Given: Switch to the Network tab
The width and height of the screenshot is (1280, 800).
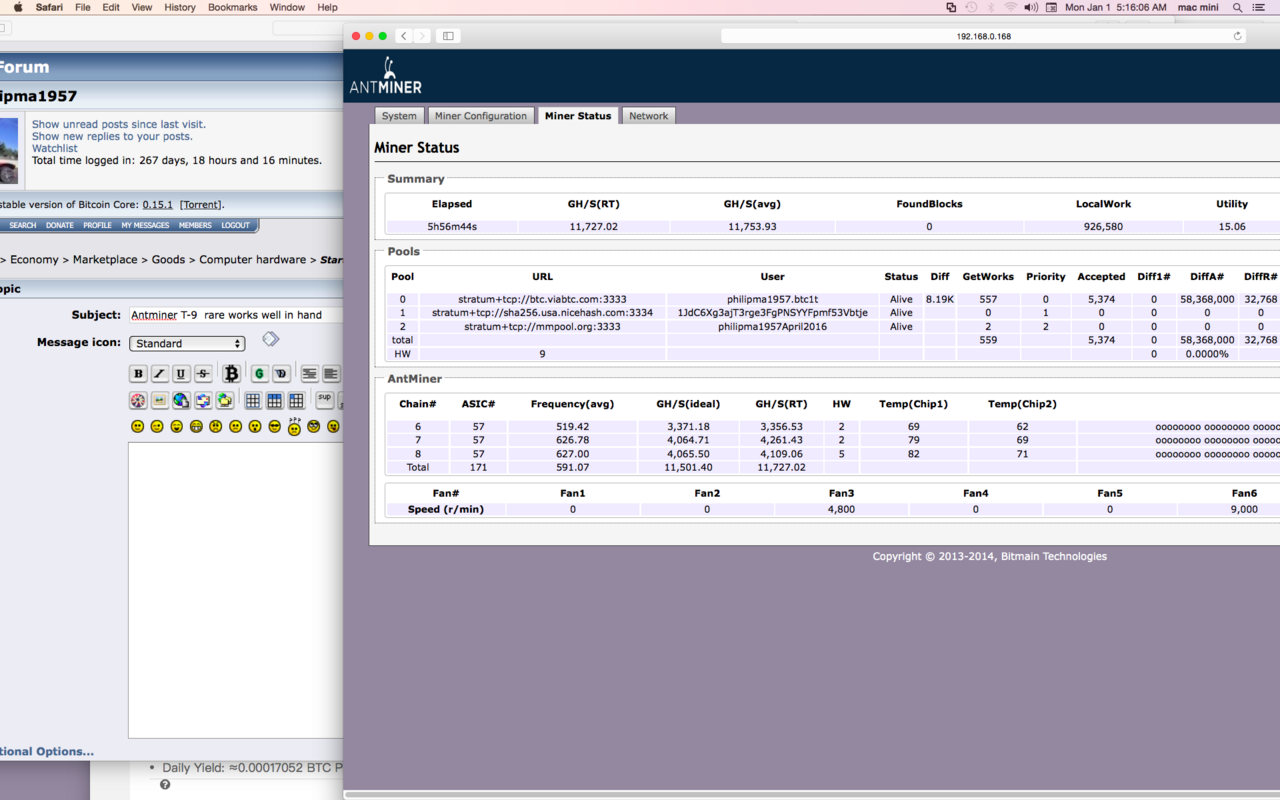Looking at the screenshot, I should 648,116.
